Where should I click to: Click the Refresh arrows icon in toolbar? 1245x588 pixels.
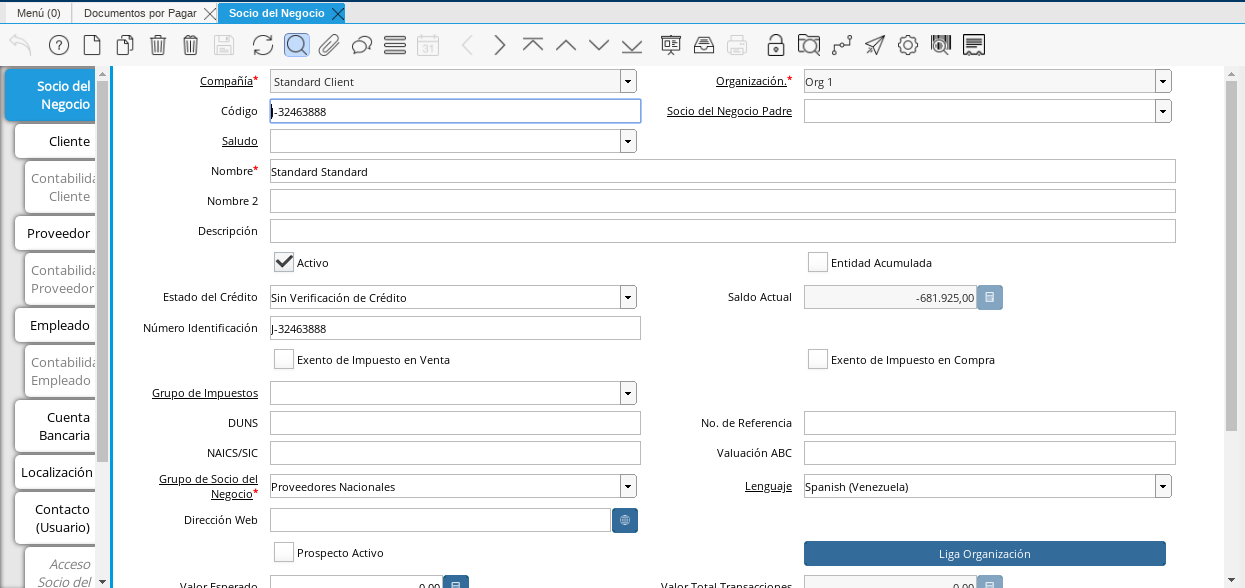tap(263, 45)
